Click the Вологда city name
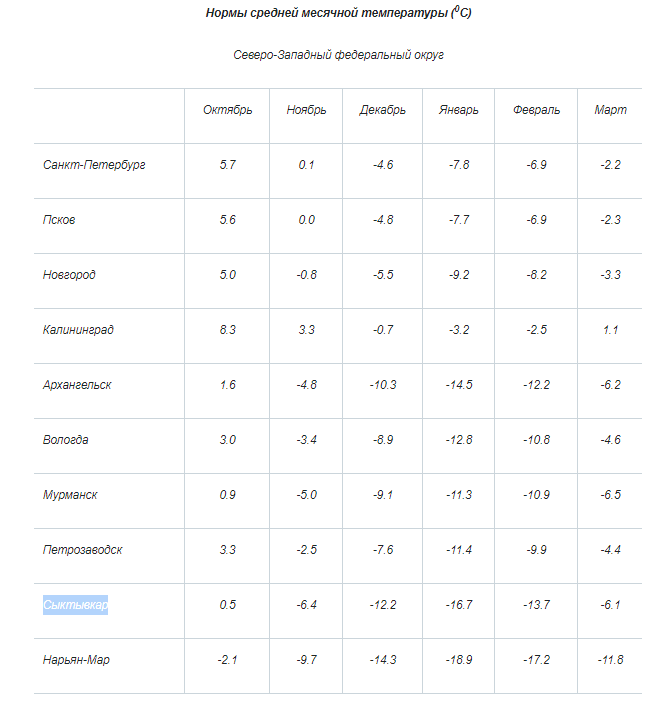This screenshot has height=702, width=667. click(x=65, y=440)
